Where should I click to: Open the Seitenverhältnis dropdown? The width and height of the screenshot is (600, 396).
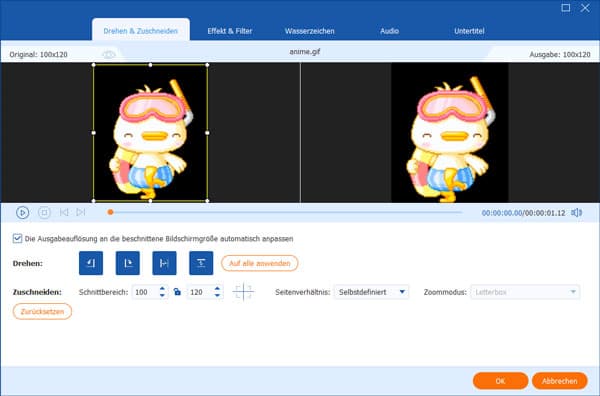click(x=371, y=292)
